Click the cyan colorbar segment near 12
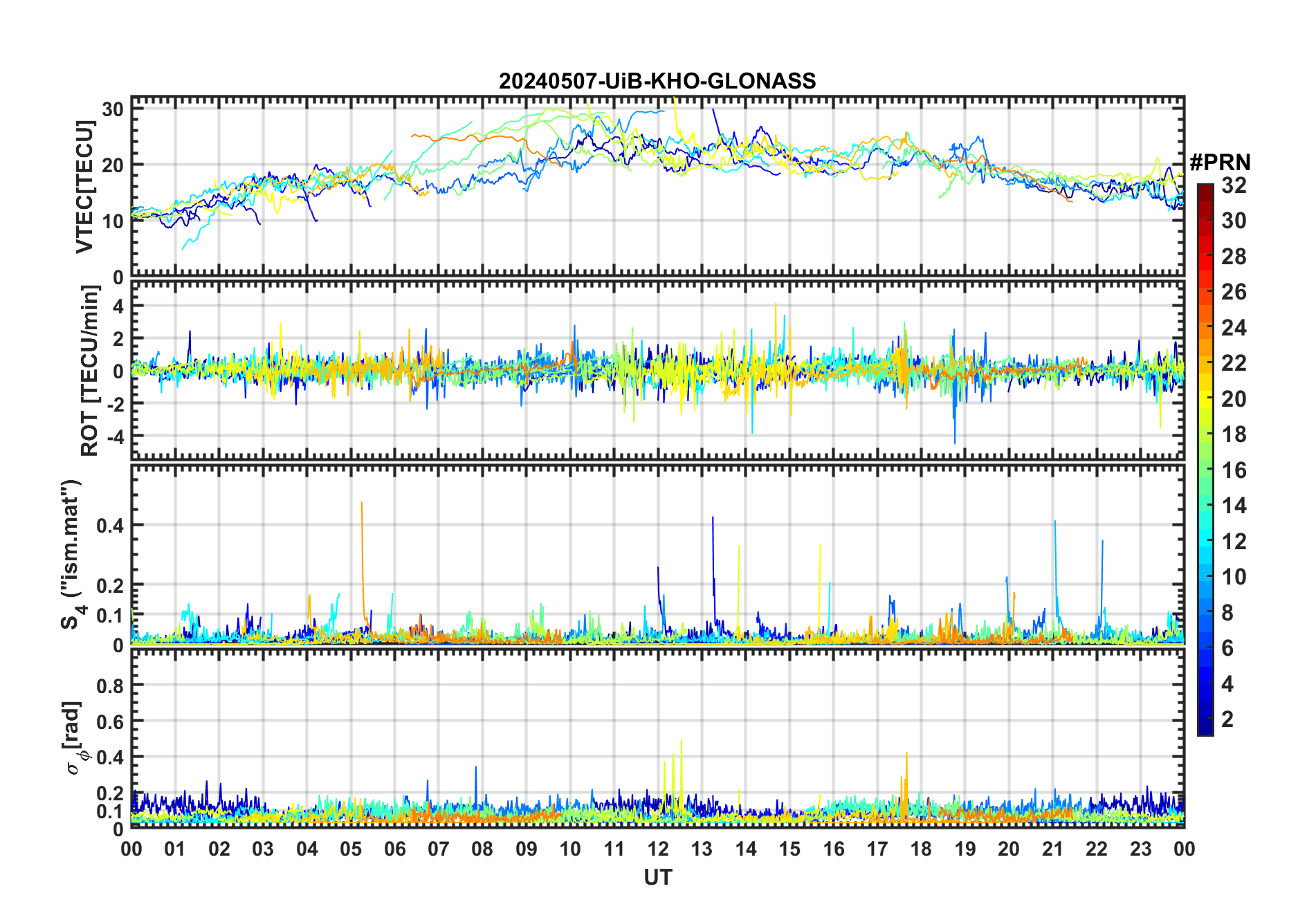This screenshot has width=1316, height=920. [1205, 542]
